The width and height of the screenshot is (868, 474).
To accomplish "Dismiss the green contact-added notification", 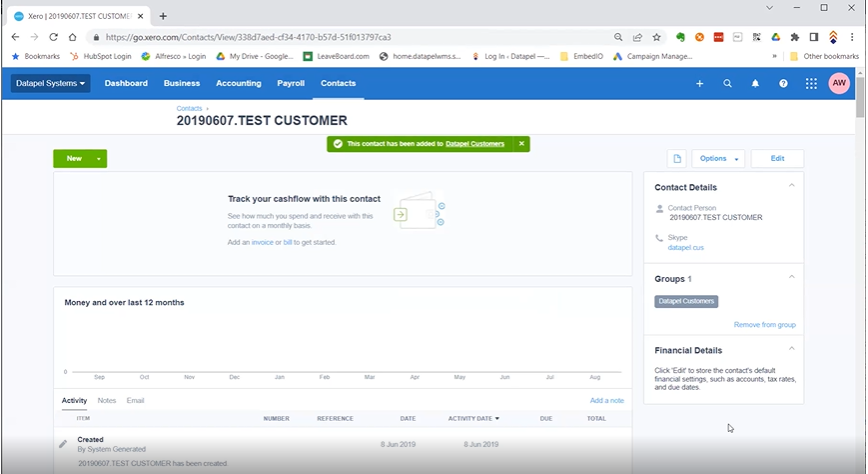I will 521,144.
